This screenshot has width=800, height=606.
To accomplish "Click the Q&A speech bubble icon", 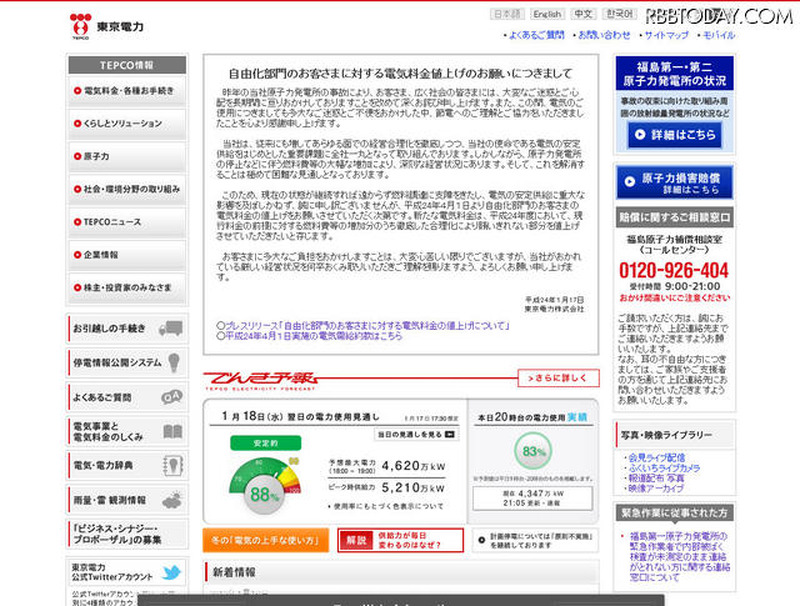I will point(171,397).
